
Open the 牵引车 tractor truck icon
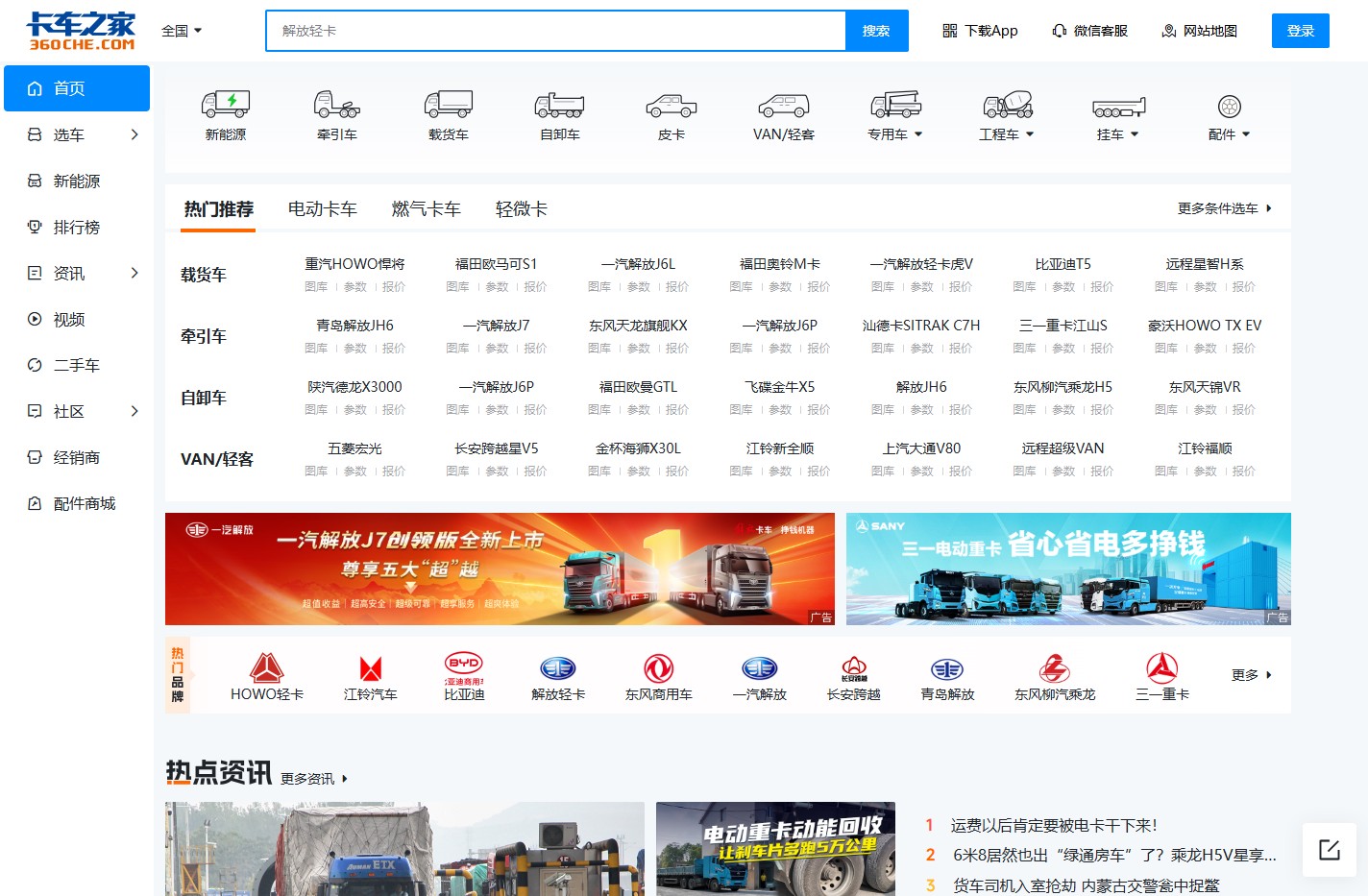click(x=337, y=104)
